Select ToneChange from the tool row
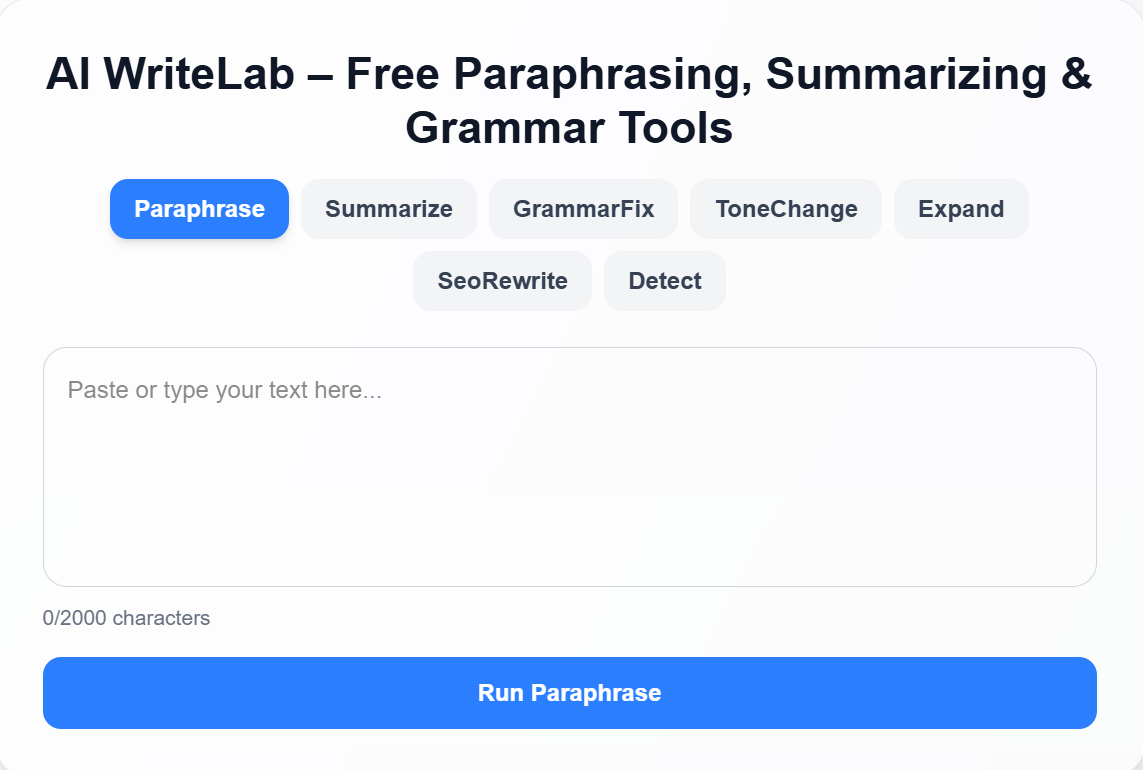Screen dimensions: 1143x770 click(786, 208)
